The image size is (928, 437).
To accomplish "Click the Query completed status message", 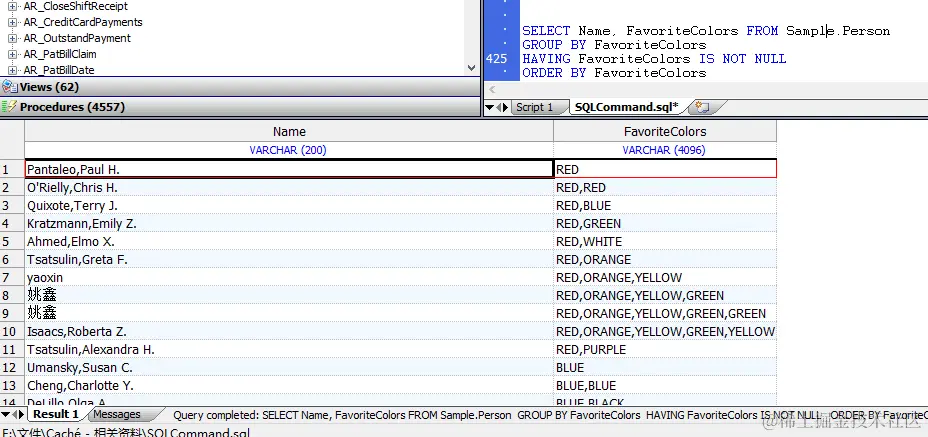I will coord(550,415).
